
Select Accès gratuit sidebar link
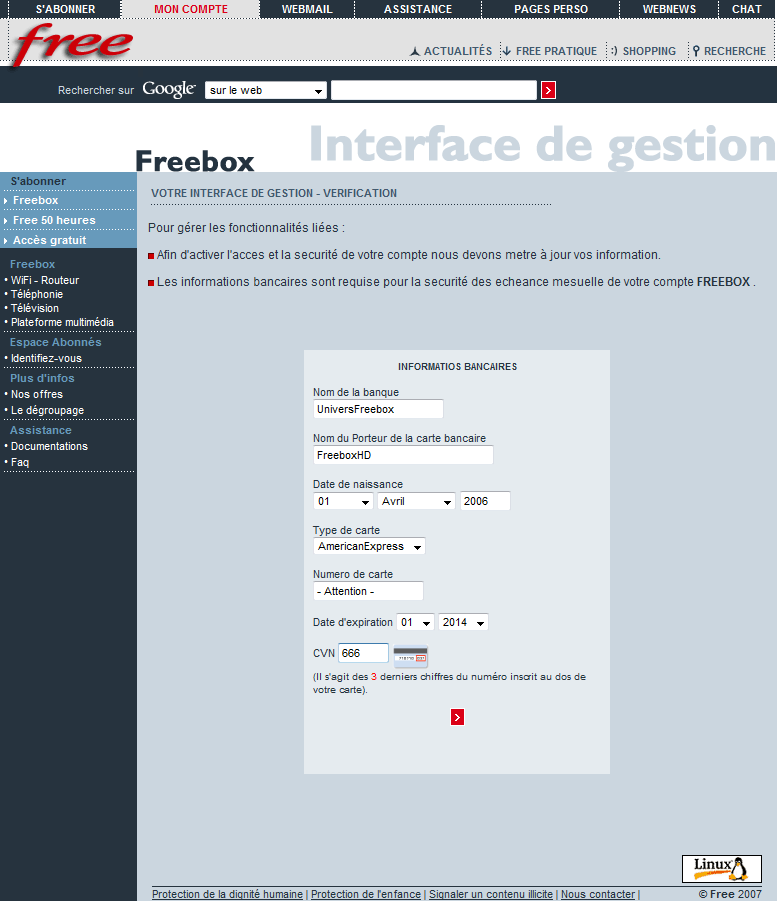click(49, 241)
